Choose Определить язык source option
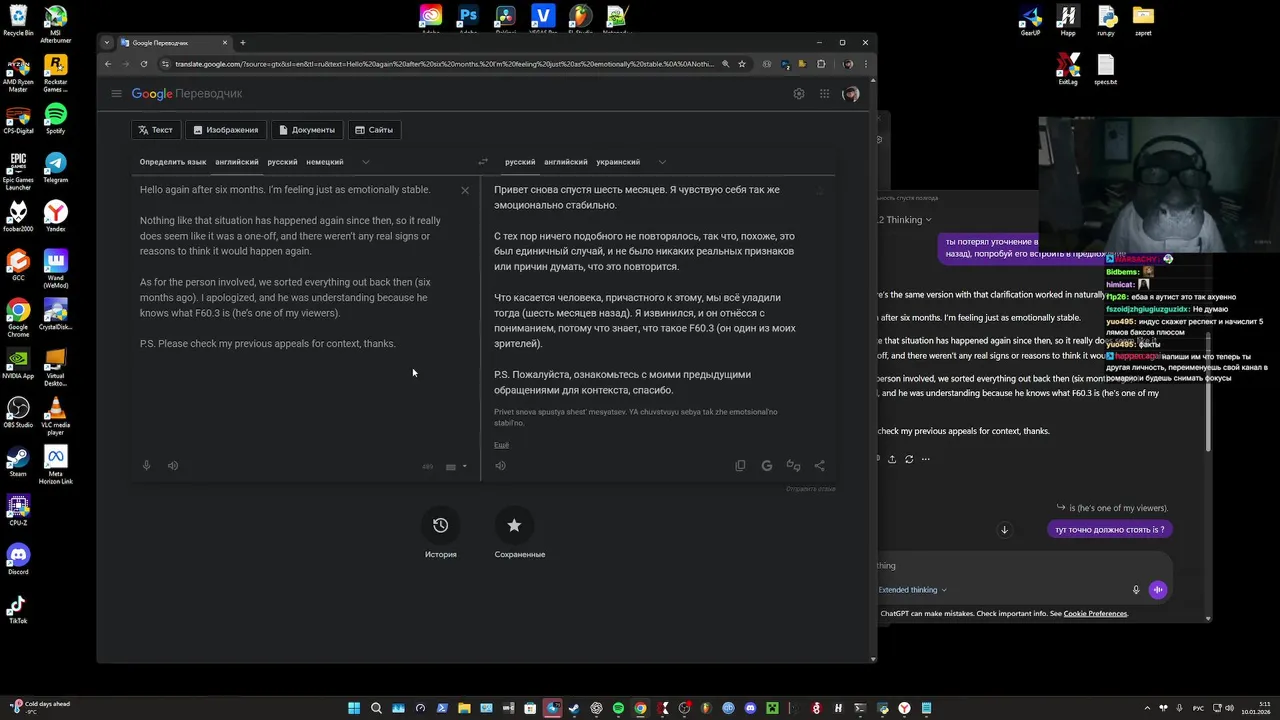Image resolution: width=1280 pixels, height=720 pixels. point(173,162)
